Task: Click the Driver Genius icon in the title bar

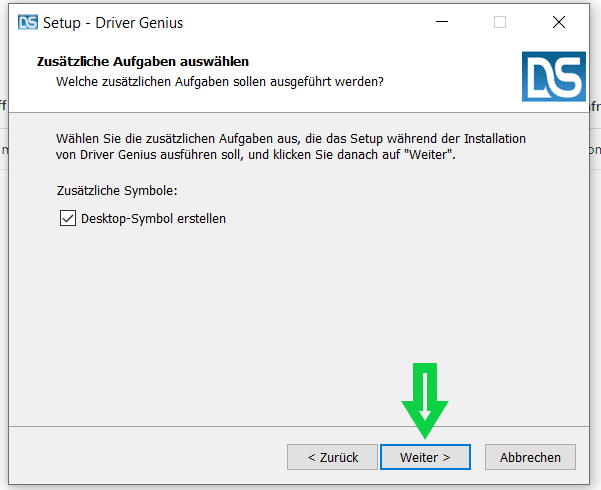Action: click(x=28, y=23)
